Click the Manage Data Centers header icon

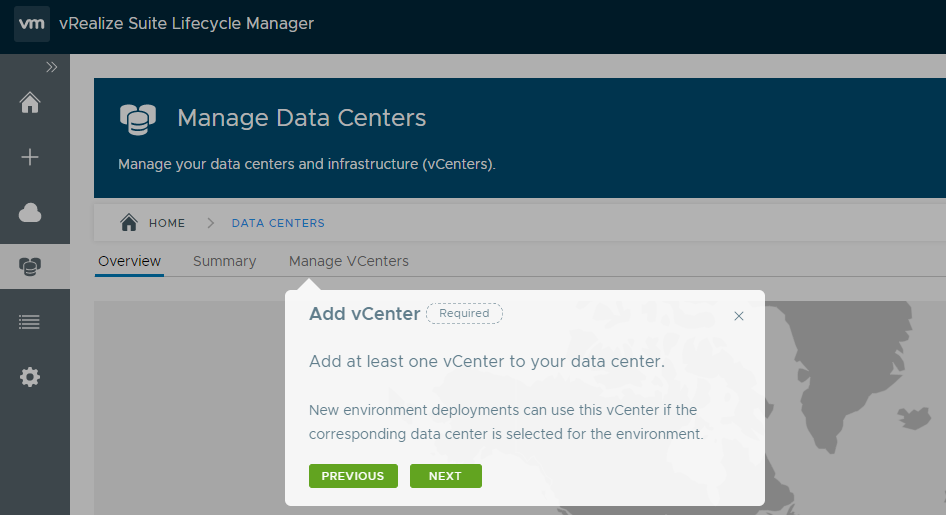click(x=138, y=119)
